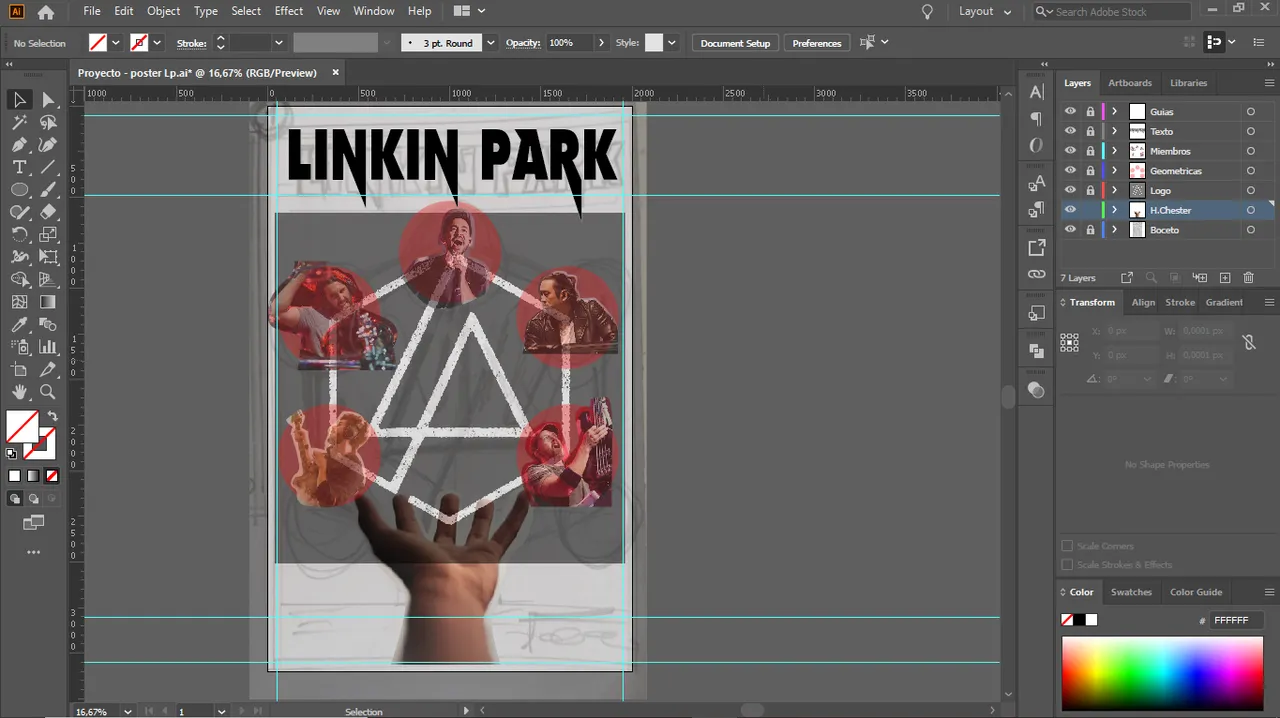1280x718 pixels.
Task: Expand the Guias layer
Action: pyautogui.click(x=1115, y=111)
